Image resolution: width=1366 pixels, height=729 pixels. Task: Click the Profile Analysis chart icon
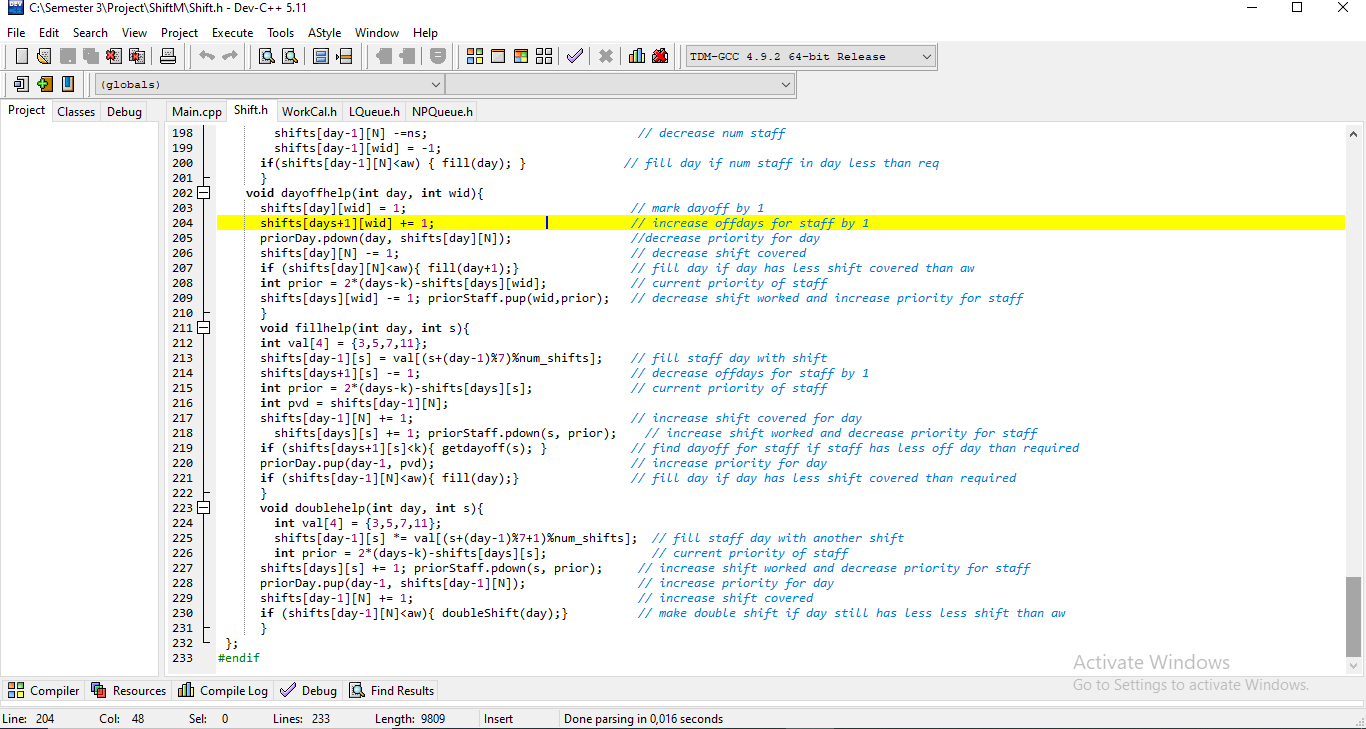pos(637,57)
